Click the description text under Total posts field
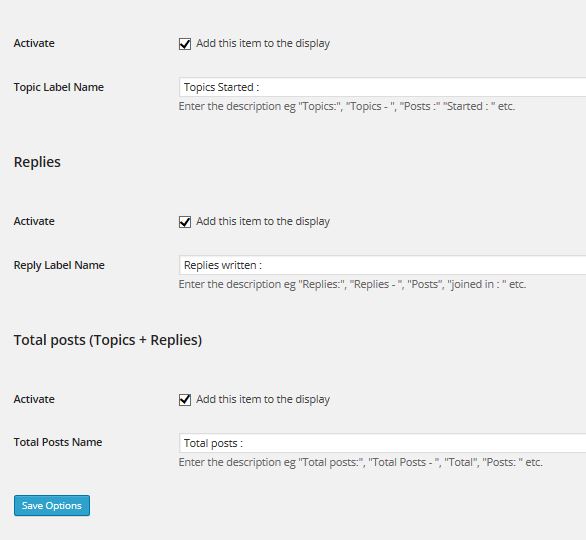Screen dimensions: 586x540 (x=361, y=462)
